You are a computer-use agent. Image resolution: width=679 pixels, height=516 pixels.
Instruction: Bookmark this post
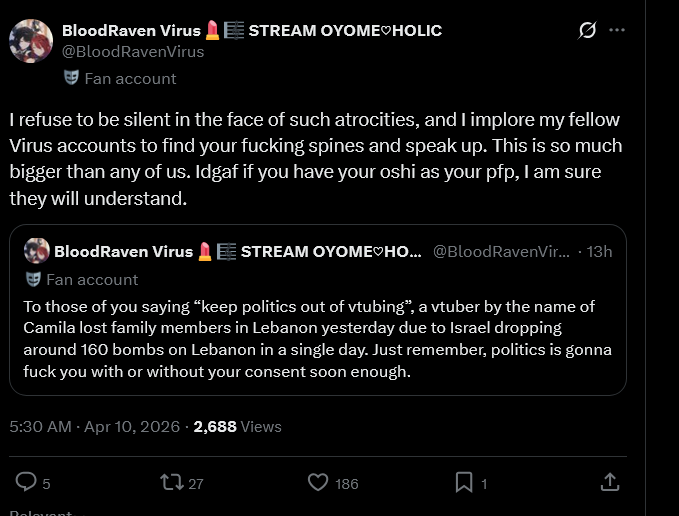[x=464, y=482]
